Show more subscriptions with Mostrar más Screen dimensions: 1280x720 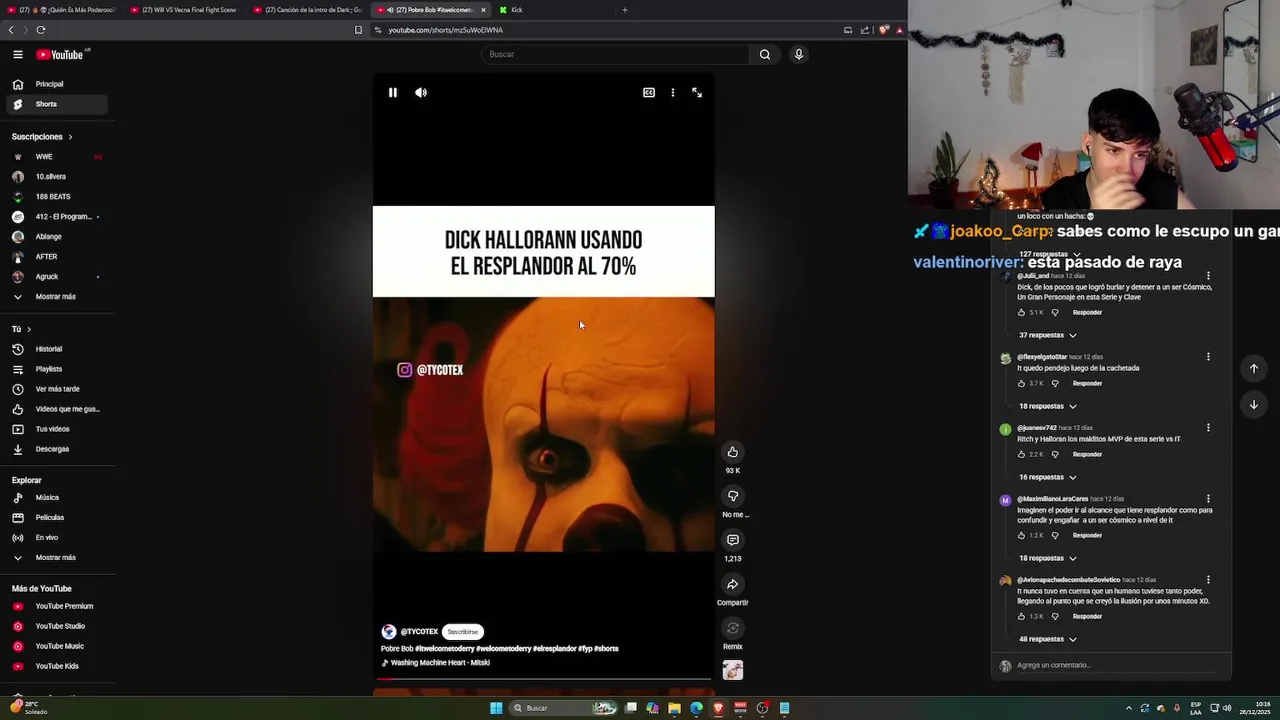click(56, 296)
